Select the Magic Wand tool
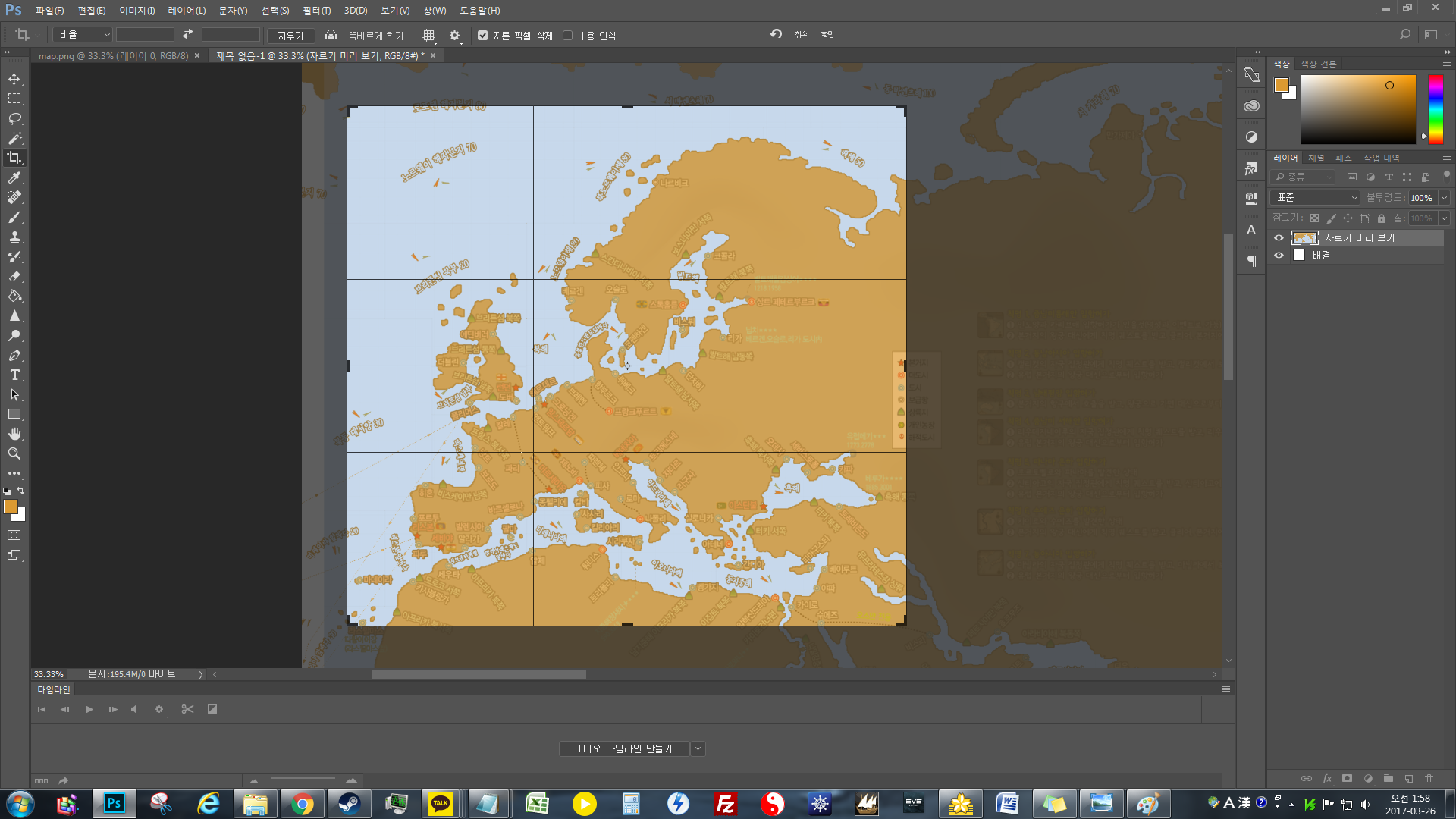Viewport: 1456px width, 819px height. 14,138
